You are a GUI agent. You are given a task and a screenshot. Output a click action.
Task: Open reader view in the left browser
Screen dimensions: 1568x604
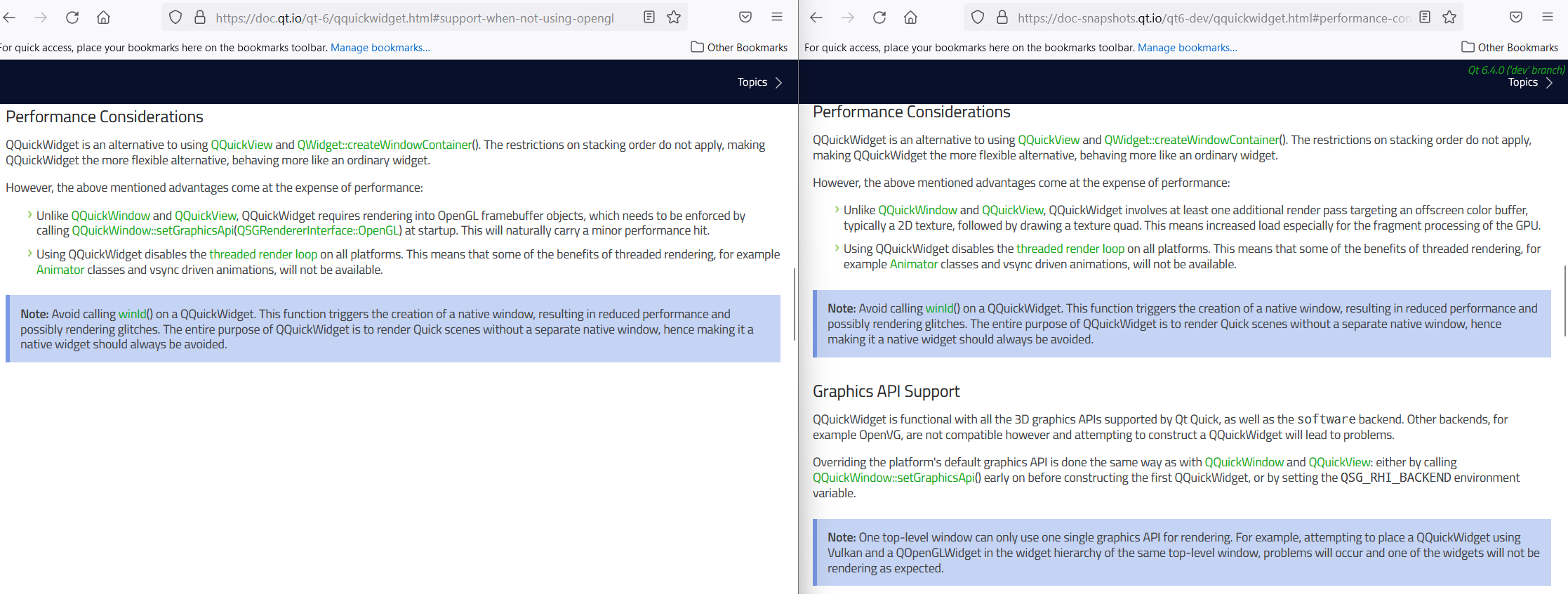tap(649, 18)
